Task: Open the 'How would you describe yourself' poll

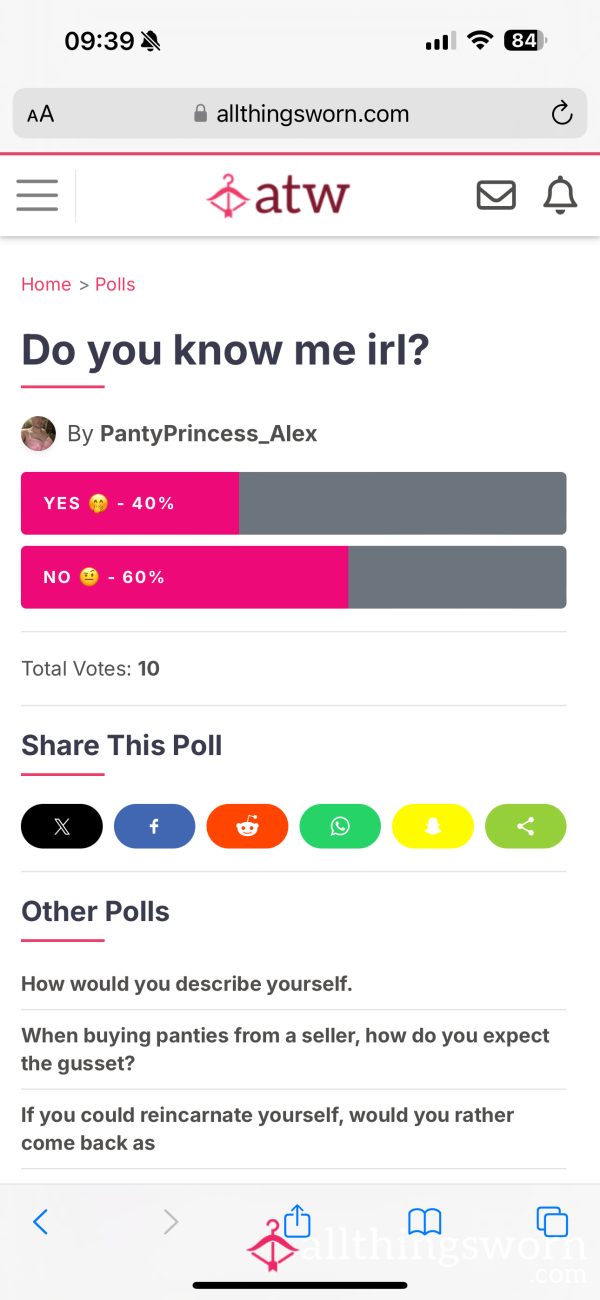Action: click(x=187, y=984)
